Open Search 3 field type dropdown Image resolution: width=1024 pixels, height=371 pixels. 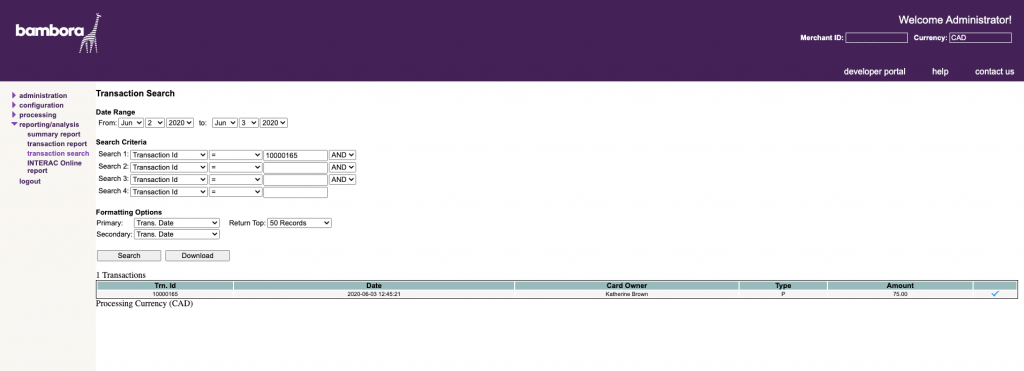(x=168, y=180)
